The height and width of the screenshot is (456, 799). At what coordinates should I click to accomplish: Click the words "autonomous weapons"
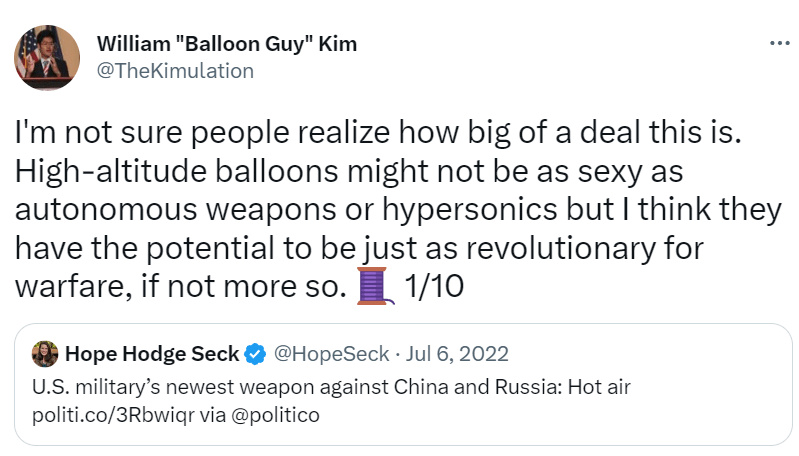tap(147, 210)
